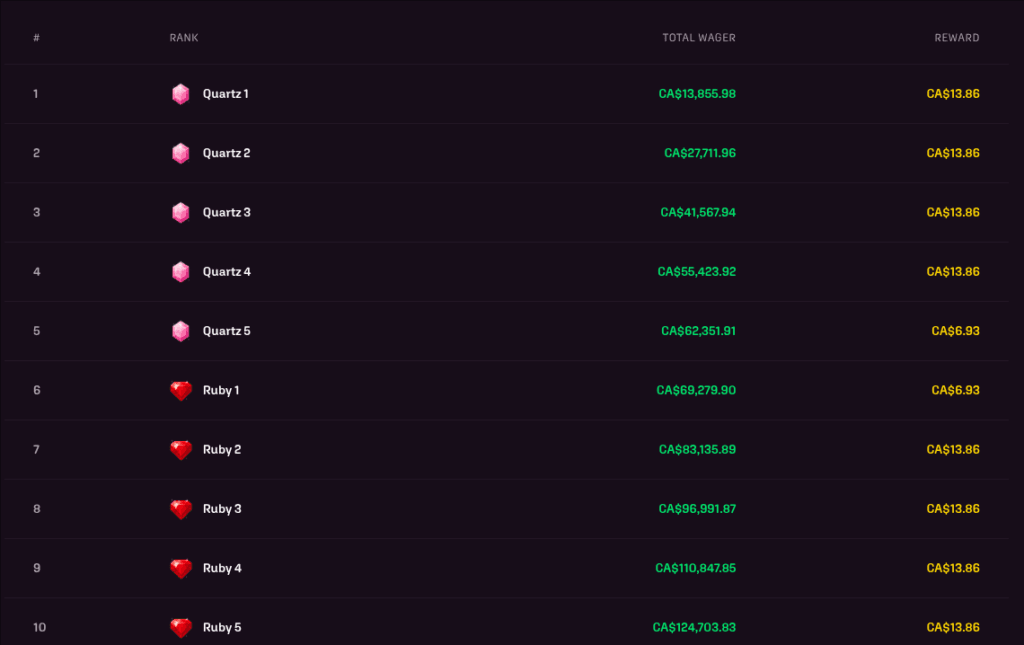Screen dimensions: 1024x645
Task: Select the Ruby 3 gem icon
Action: point(181,509)
